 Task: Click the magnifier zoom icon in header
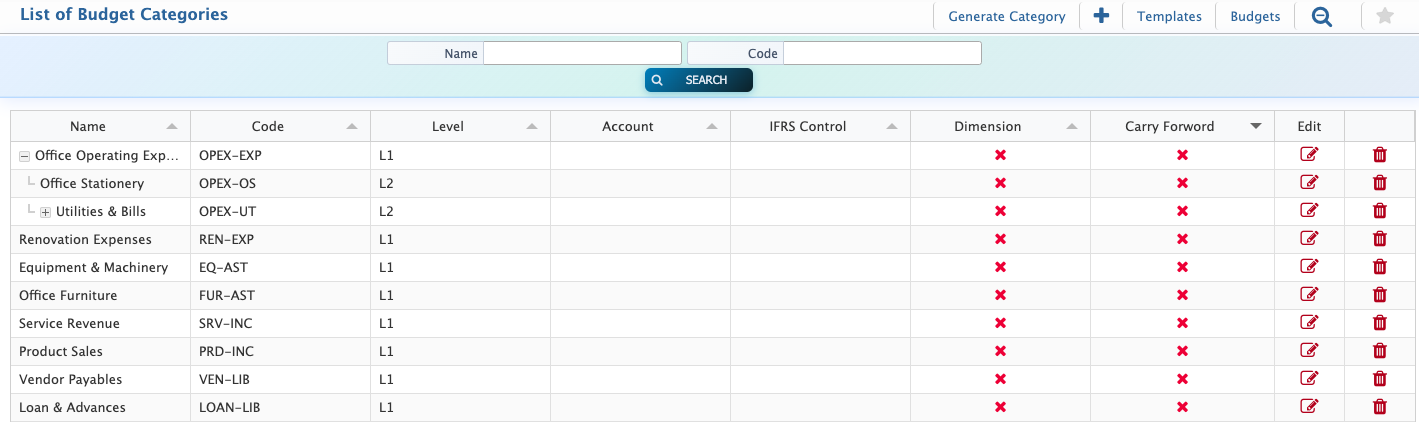[1321, 16]
